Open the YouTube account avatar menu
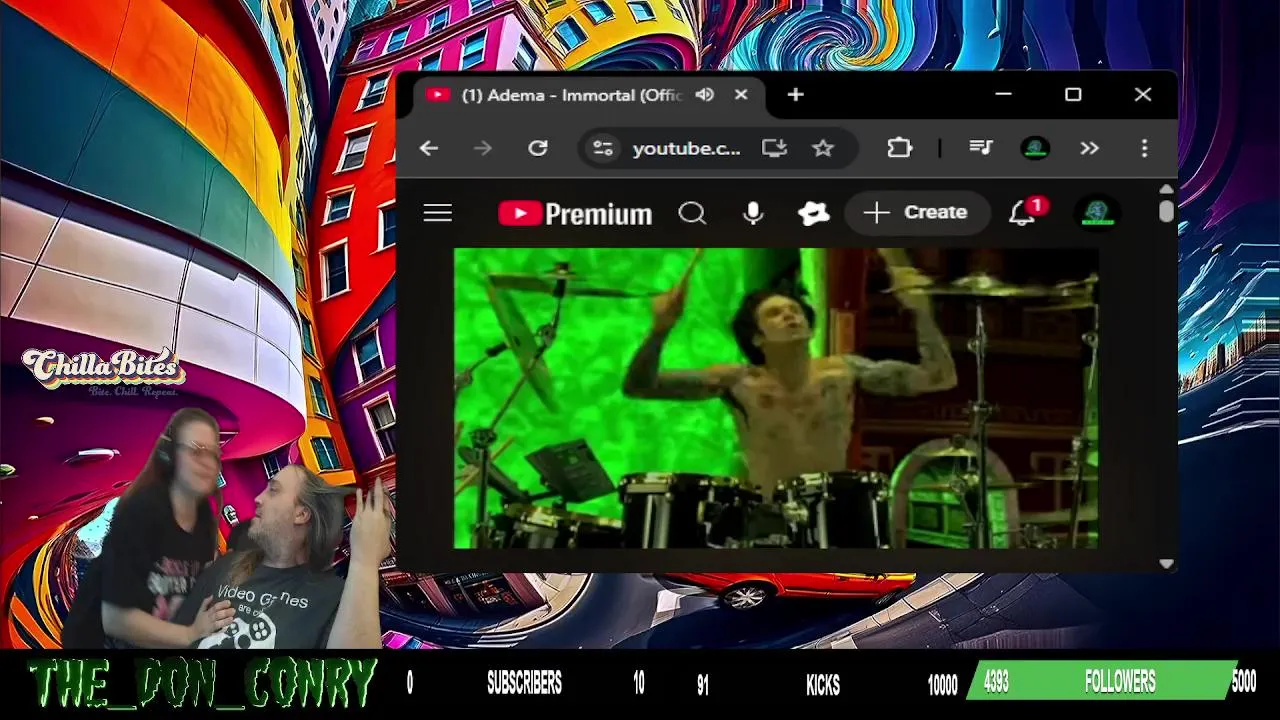 pyautogui.click(x=1097, y=213)
